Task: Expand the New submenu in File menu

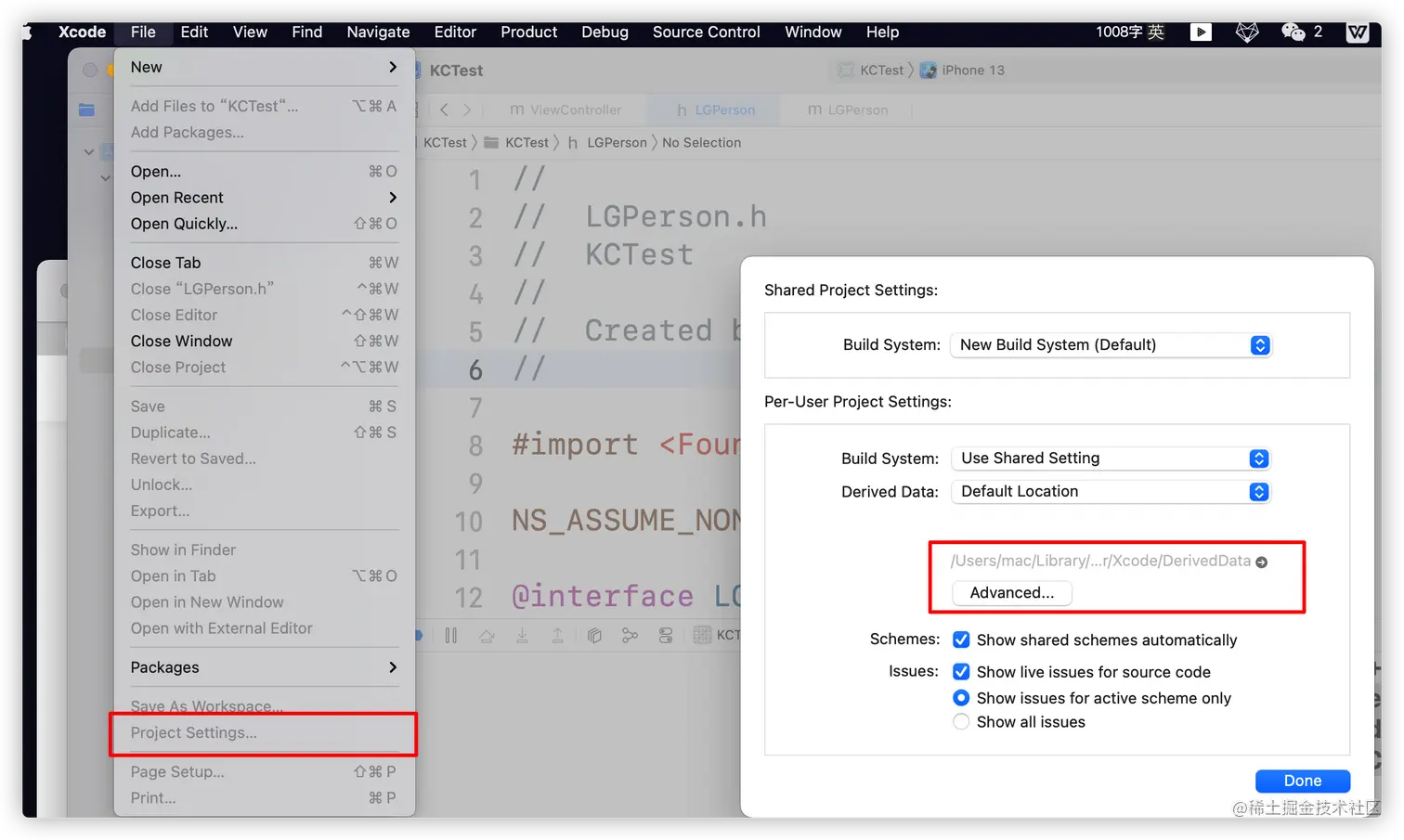Action: coord(264,67)
